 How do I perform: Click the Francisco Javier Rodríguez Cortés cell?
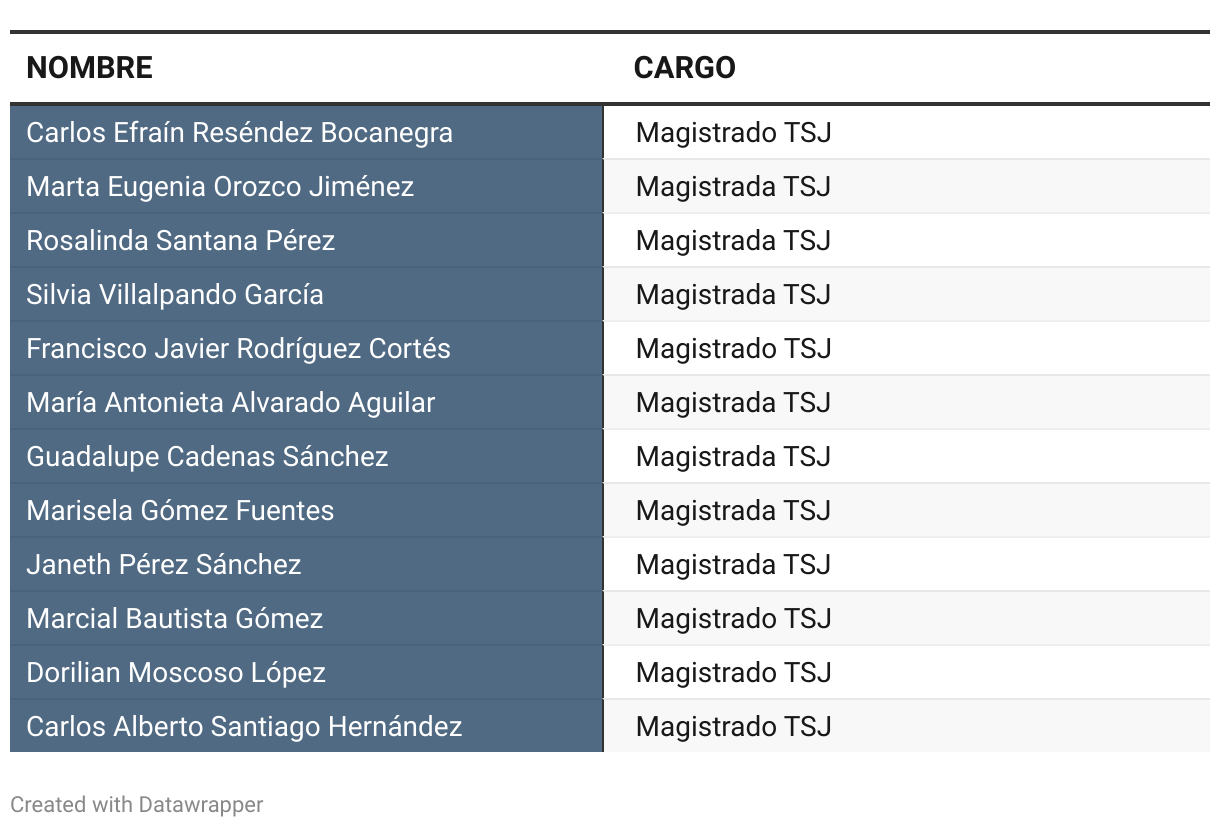point(307,348)
